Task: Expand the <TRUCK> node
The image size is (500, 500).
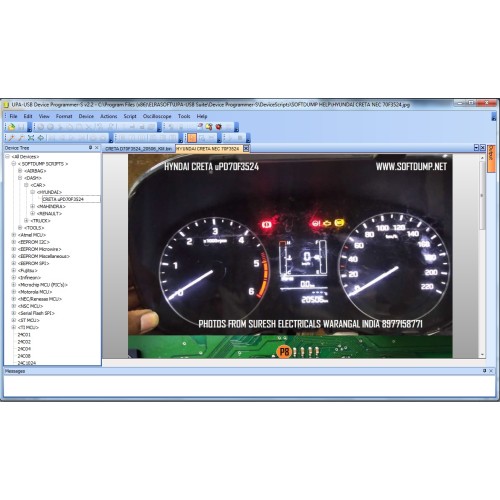Action: click(26, 221)
